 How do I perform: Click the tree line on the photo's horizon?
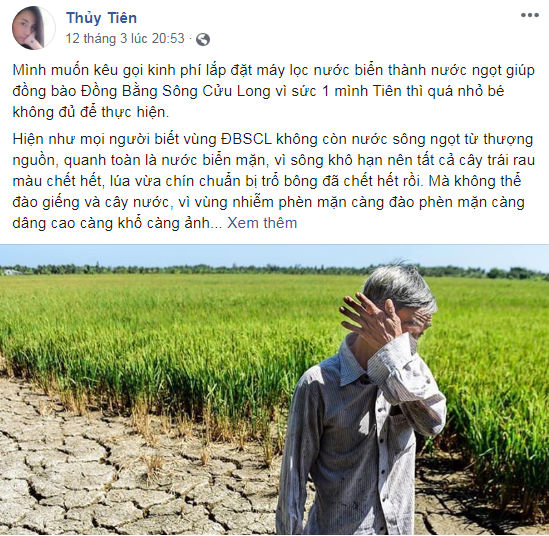click(274, 271)
